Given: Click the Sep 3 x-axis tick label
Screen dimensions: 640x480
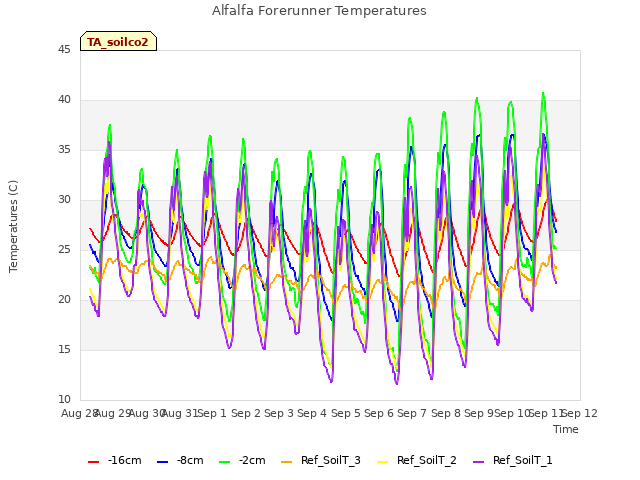Looking at the screenshot, I should click(279, 413).
